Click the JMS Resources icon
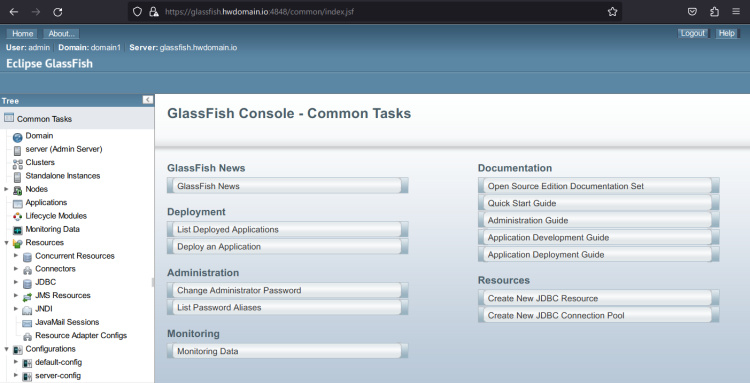The height and width of the screenshot is (383, 750). coord(27,297)
